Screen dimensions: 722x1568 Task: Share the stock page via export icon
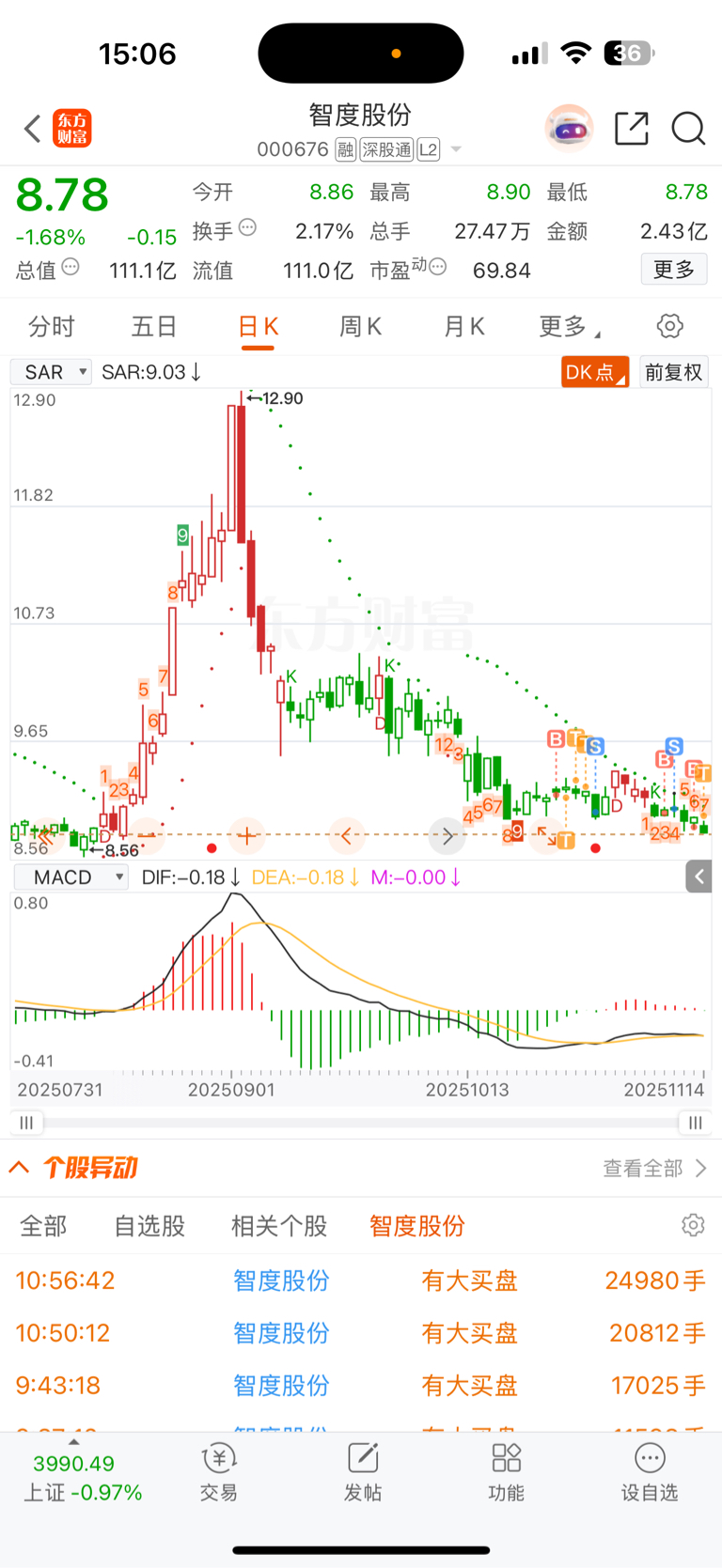click(632, 129)
